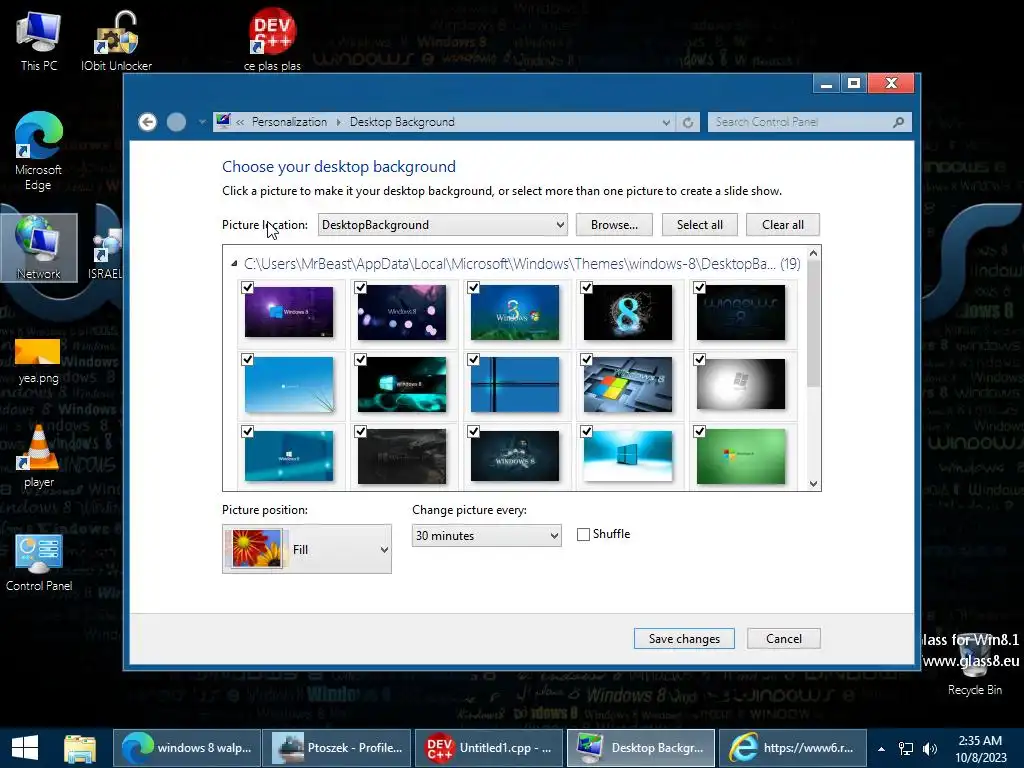Image resolution: width=1024 pixels, height=768 pixels.
Task: Switch to Untitled1.cpp Dev-C++ taskbar window
Action: [x=489, y=748]
